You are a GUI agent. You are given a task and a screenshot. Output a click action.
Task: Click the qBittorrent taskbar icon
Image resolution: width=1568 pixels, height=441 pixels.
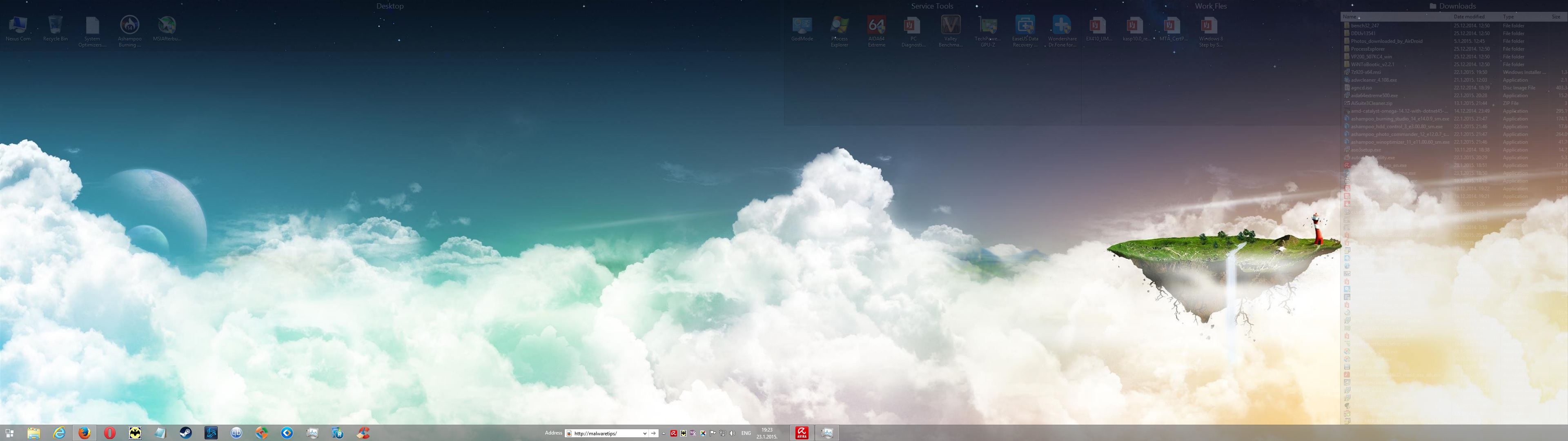click(236, 432)
